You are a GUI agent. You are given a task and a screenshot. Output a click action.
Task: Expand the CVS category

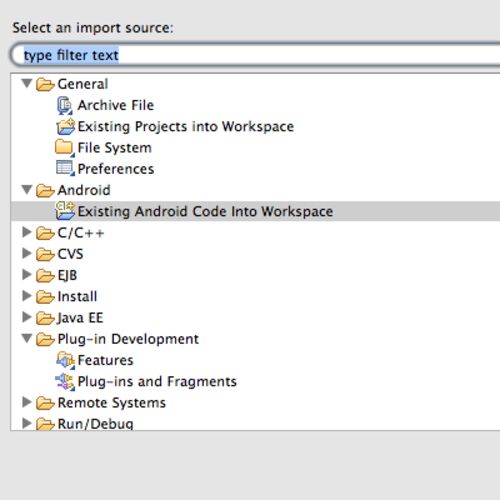27,253
